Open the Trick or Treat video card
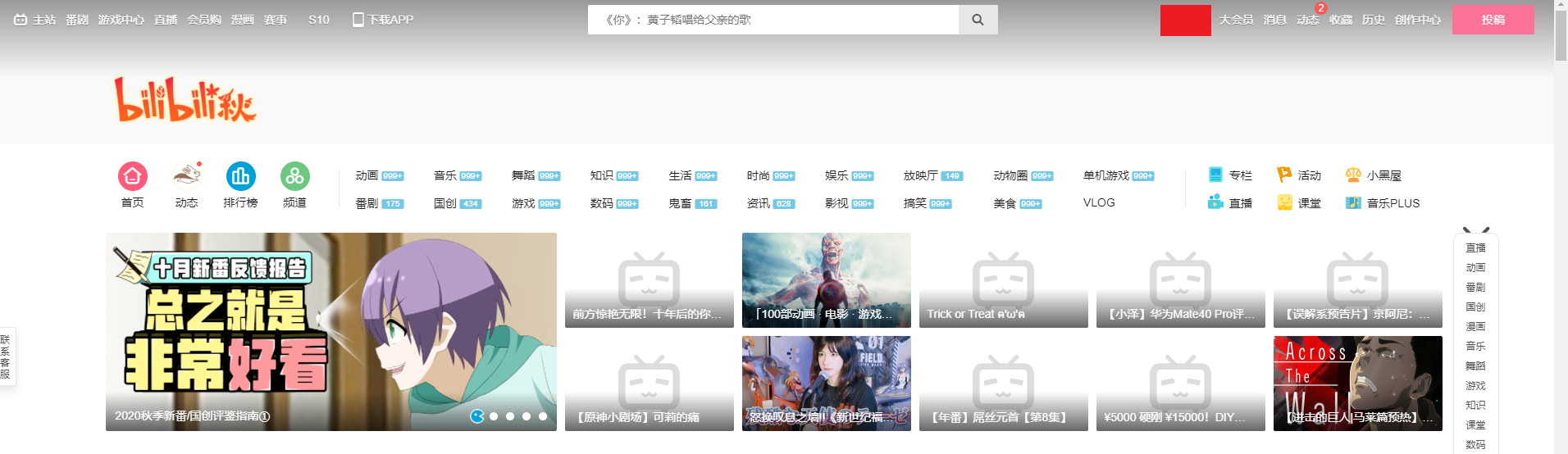1568x454 pixels. pos(1004,280)
